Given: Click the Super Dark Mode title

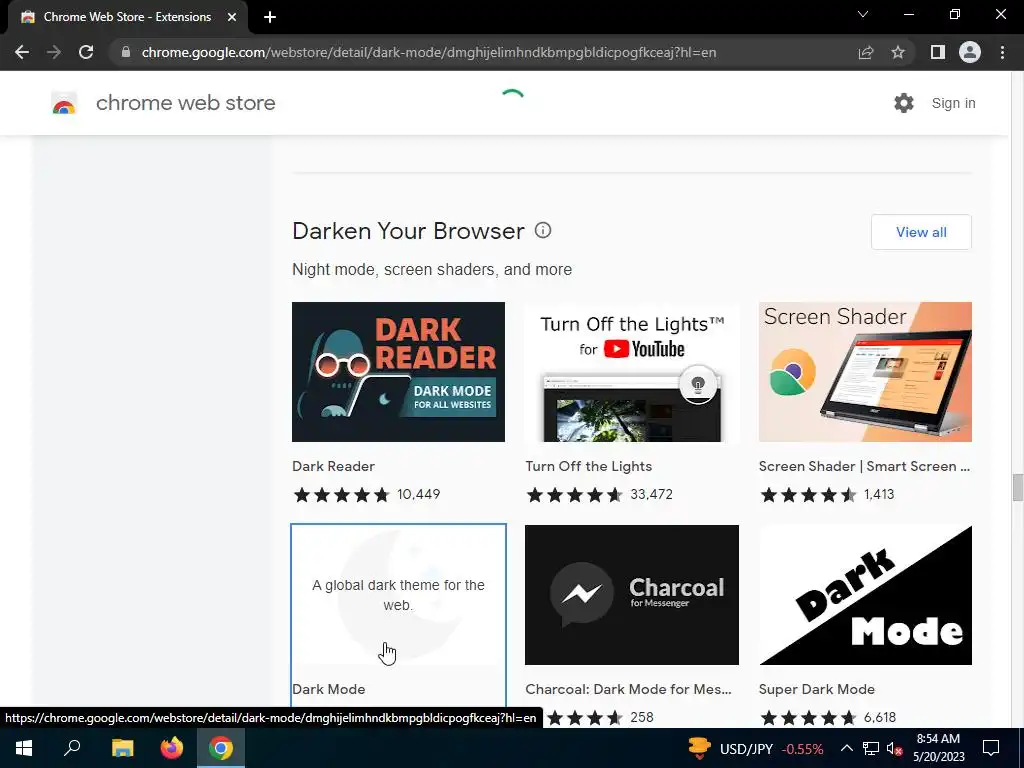Looking at the screenshot, I should tap(816, 689).
